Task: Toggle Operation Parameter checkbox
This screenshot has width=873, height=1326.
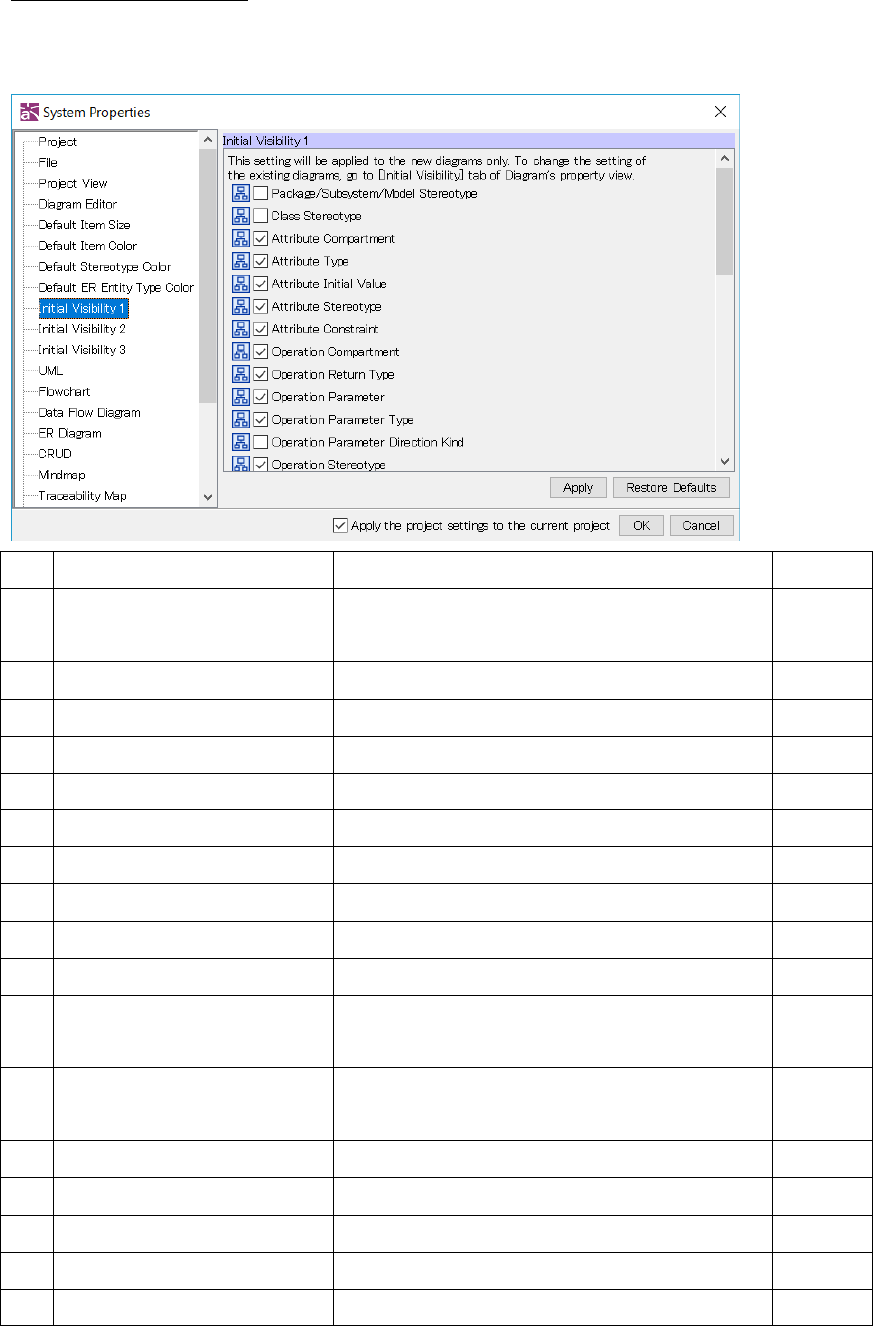Action: tap(260, 397)
